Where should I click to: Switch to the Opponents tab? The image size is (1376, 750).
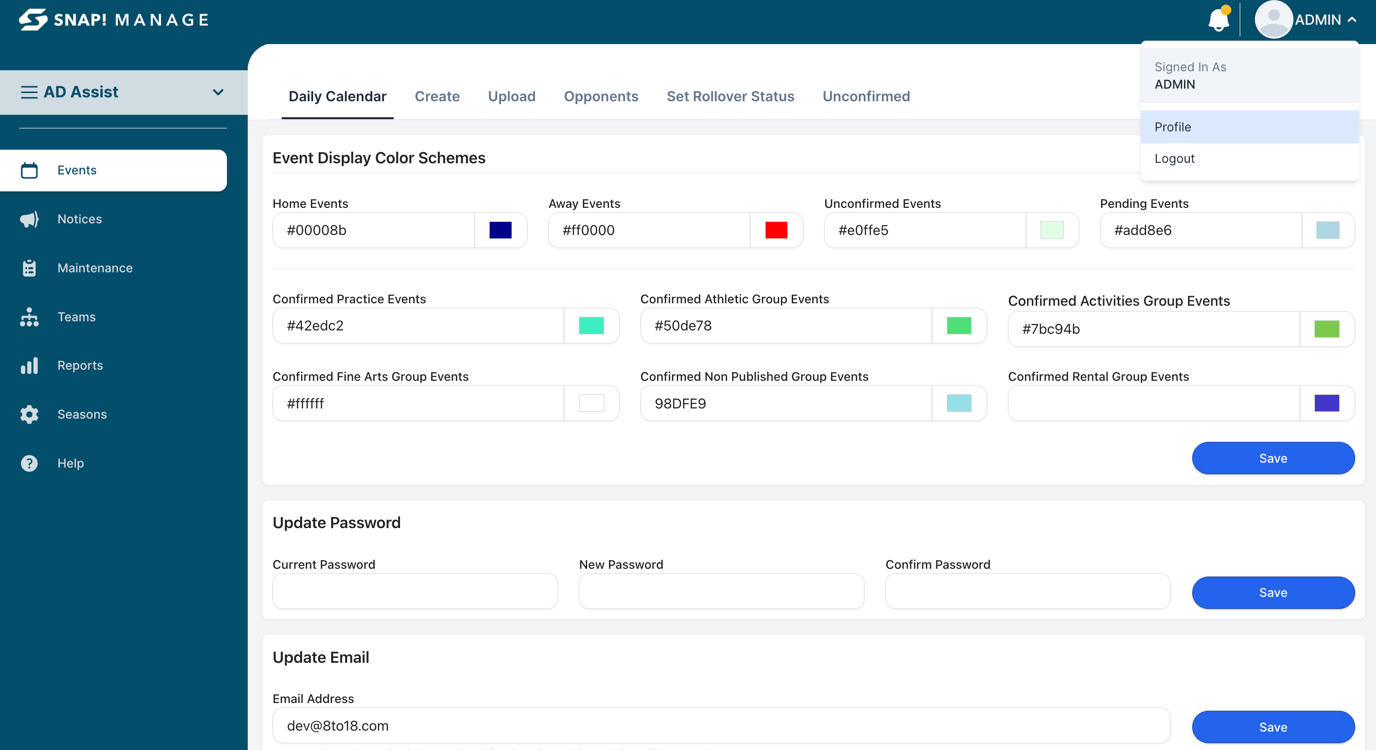[601, 97]
